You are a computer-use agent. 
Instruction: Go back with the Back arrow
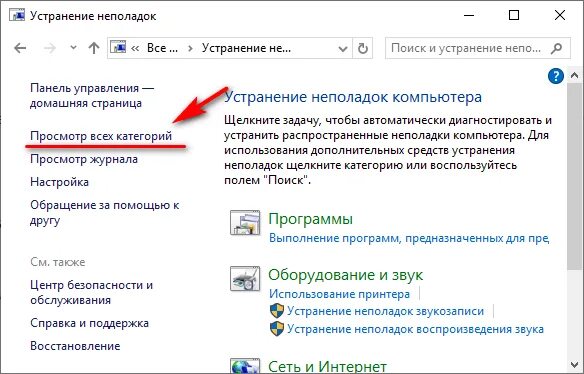pos(20,48)
